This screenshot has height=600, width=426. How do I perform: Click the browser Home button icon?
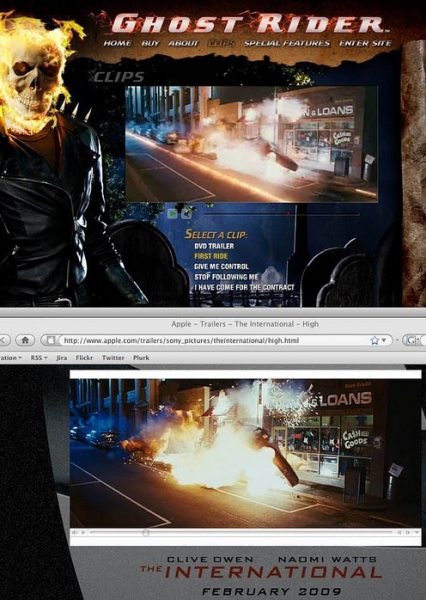(x=25, y=340)
